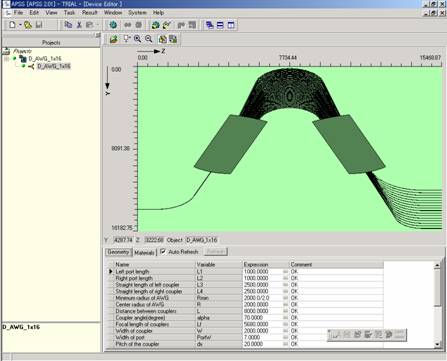
Task: Click the teal globe icon in the toolbar
Action: click(x=113, y=25)
